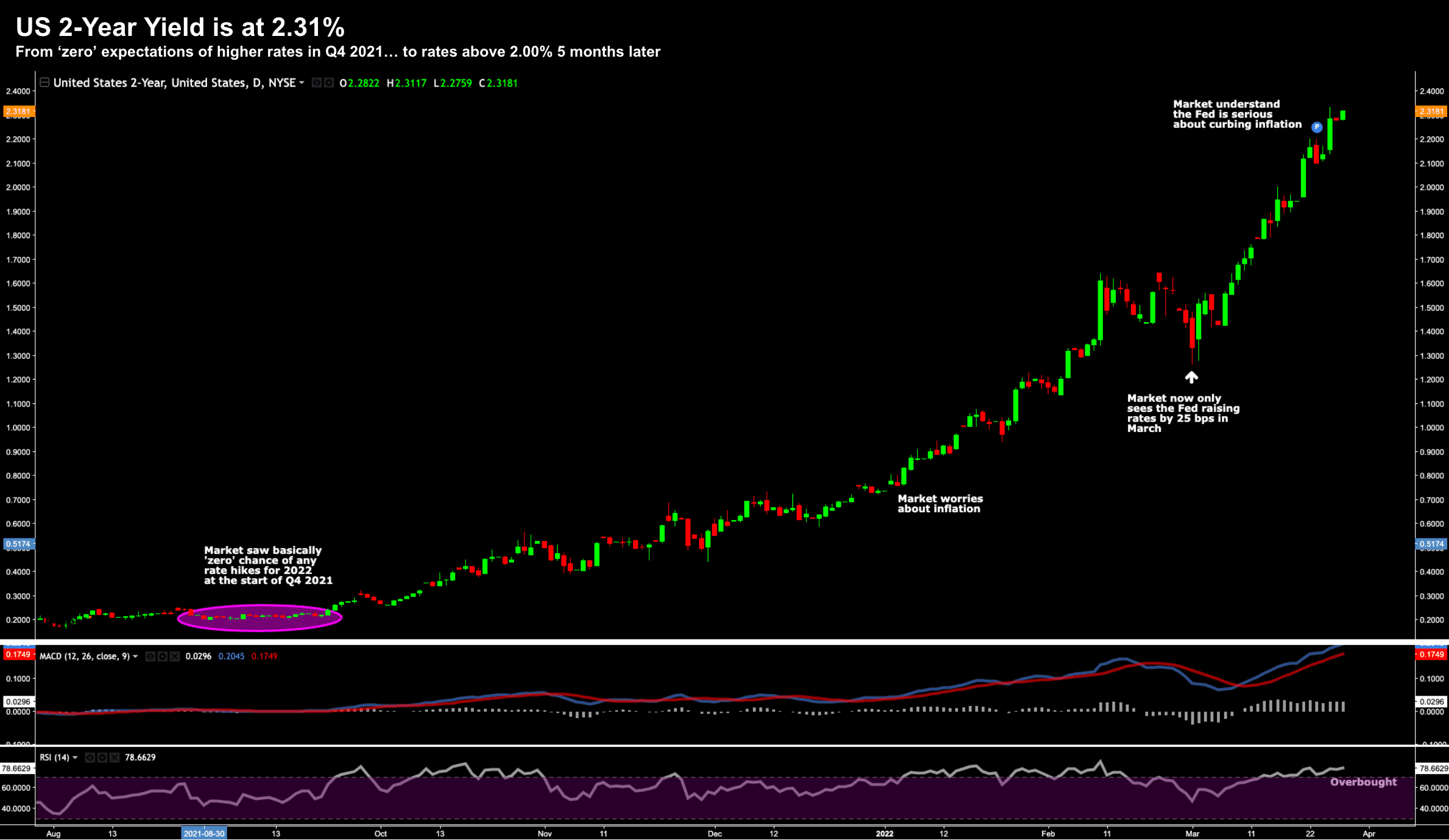This screenshot has width=1449, height=840.
Task: Select the 'Market worries about inflation' text note
Action: point(939,504)
